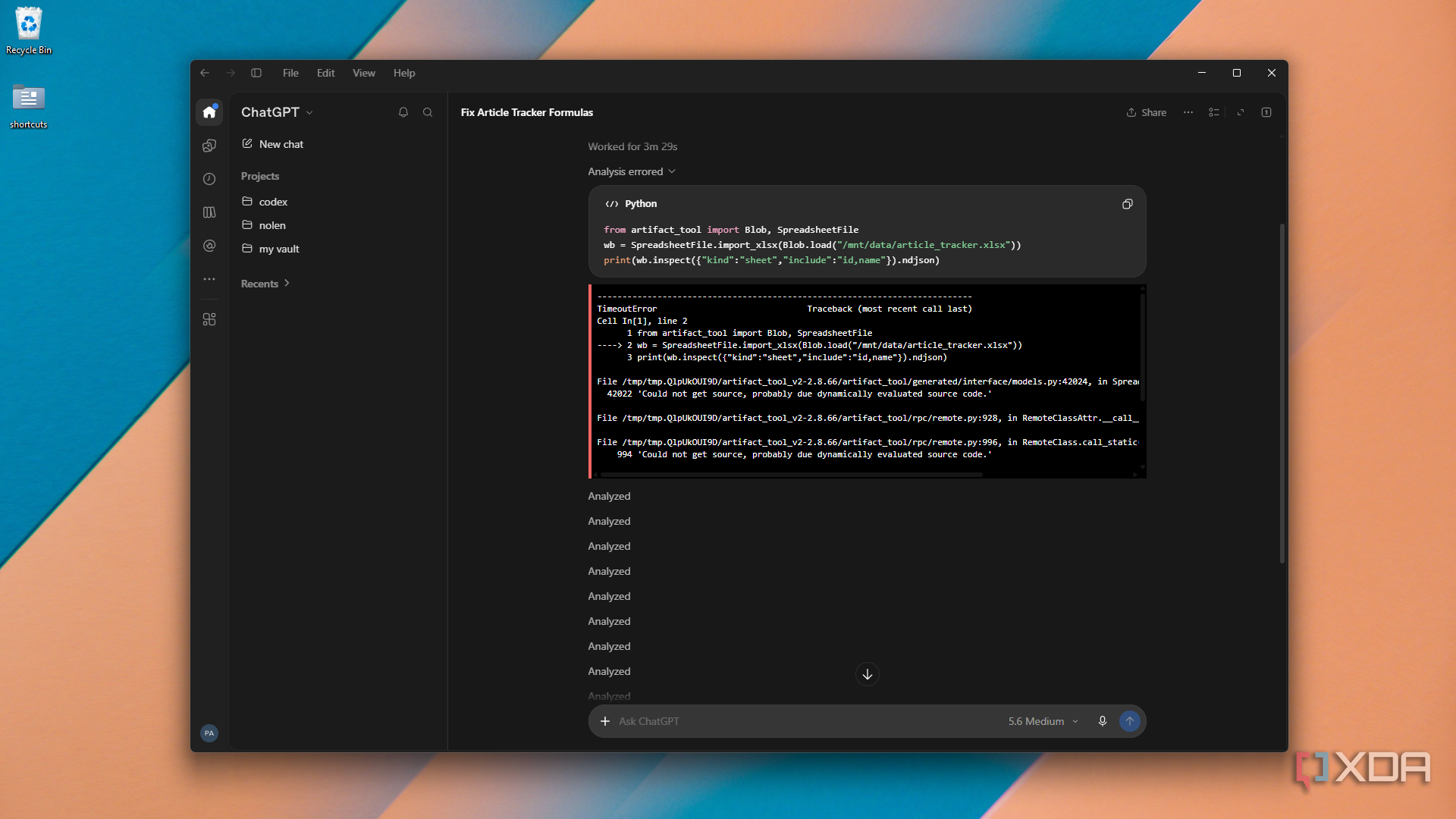
Task: Open the at-sign sidebar icon
Action: tap(209, 246)
